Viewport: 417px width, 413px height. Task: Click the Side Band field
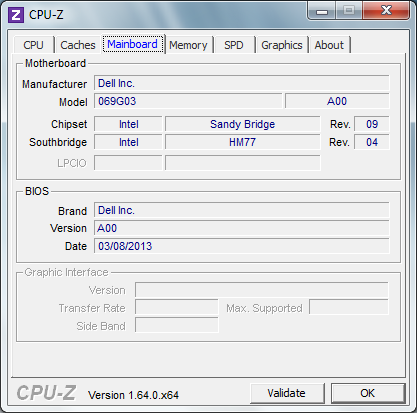click(x=177, y=326)
